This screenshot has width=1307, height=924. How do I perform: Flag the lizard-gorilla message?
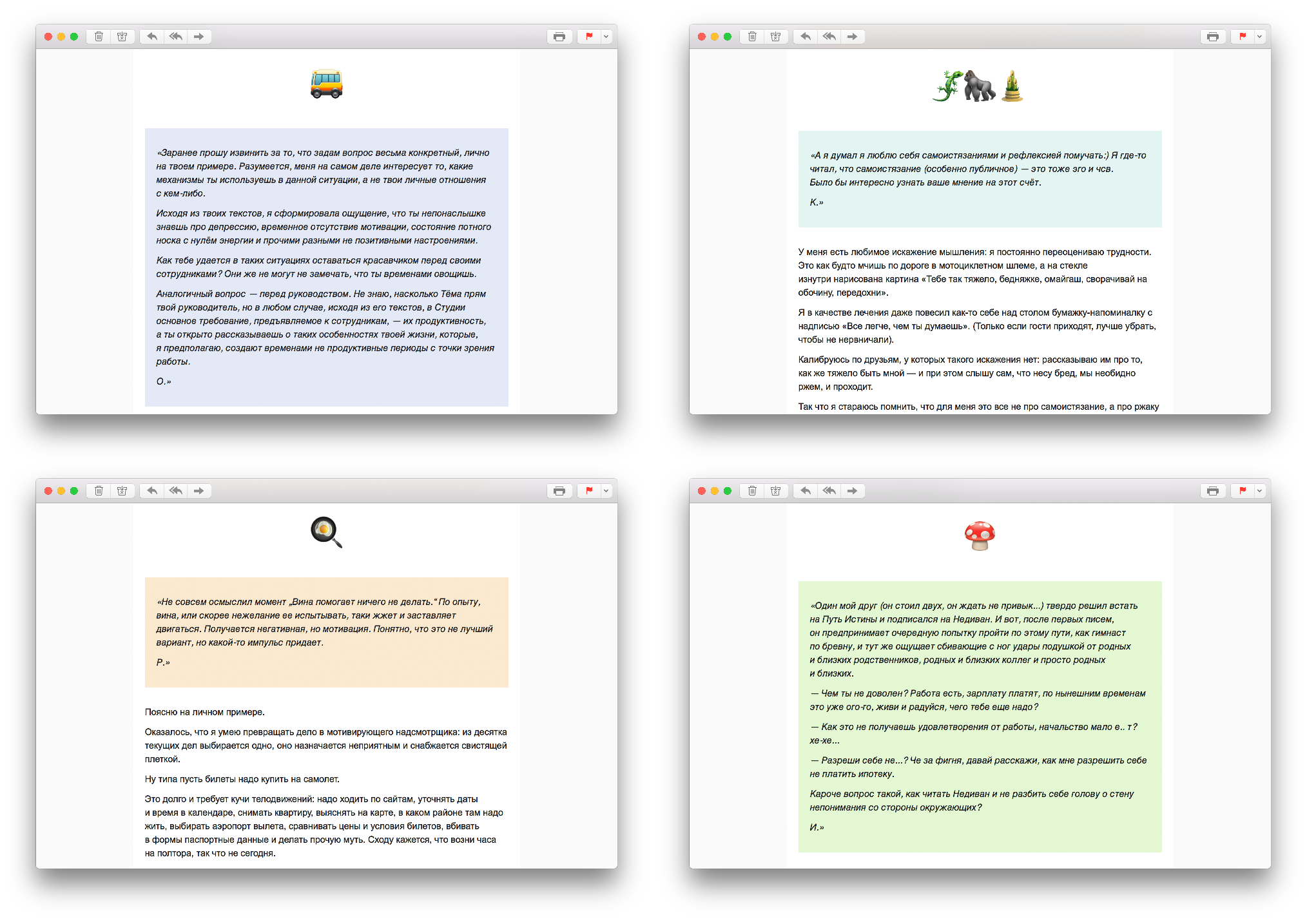pyautogui.click(x=1243, y=37)
